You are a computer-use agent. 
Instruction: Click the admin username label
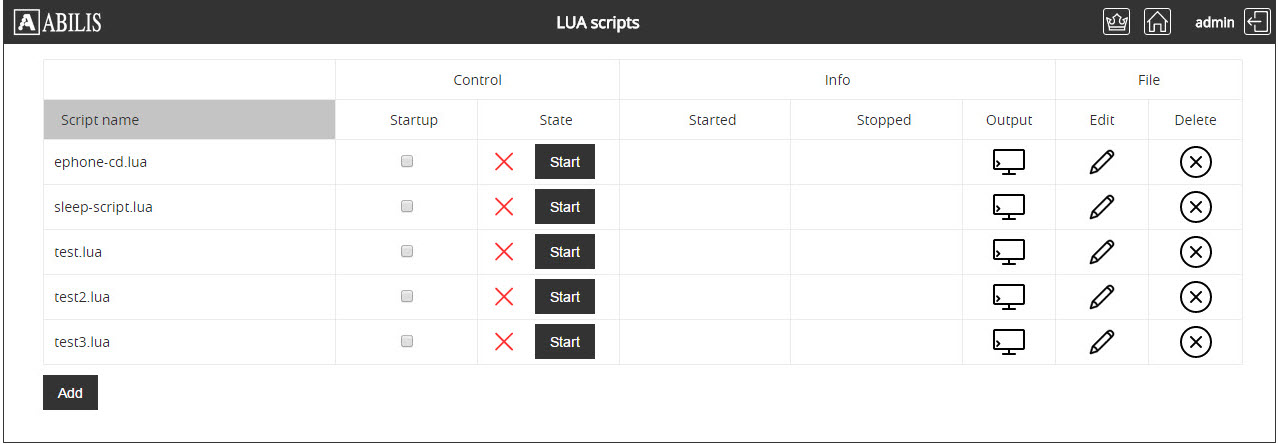pos(1215,22)
